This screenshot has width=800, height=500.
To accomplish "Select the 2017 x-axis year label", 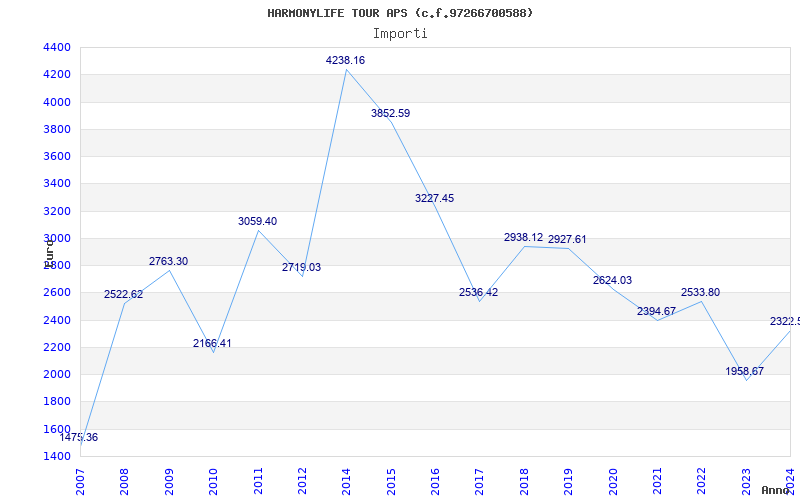I will point(480,481).
